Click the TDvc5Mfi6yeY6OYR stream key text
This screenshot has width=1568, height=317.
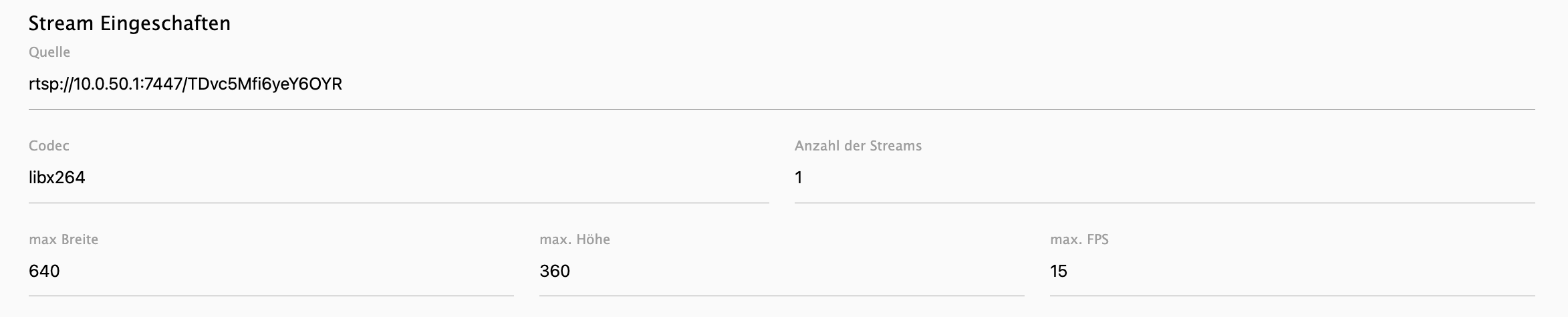[265, 84]
